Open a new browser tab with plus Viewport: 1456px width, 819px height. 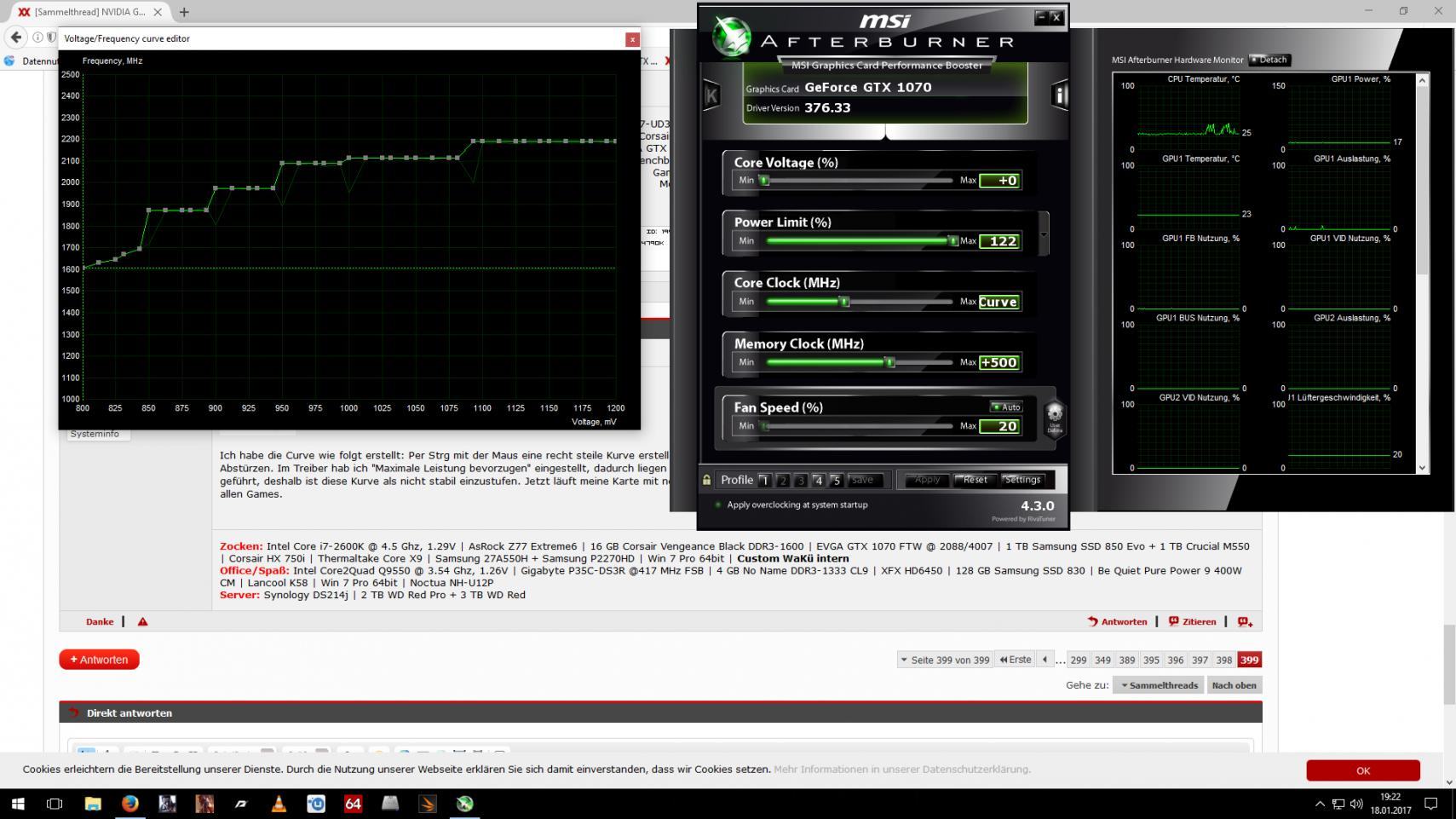[x=184, y=12]
